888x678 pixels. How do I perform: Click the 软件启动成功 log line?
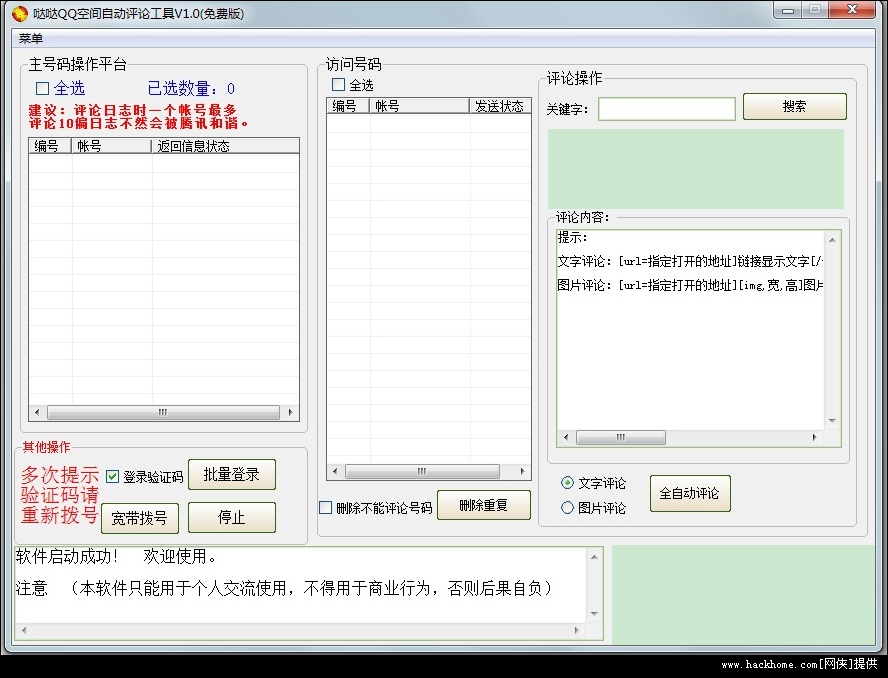point(117,557)
